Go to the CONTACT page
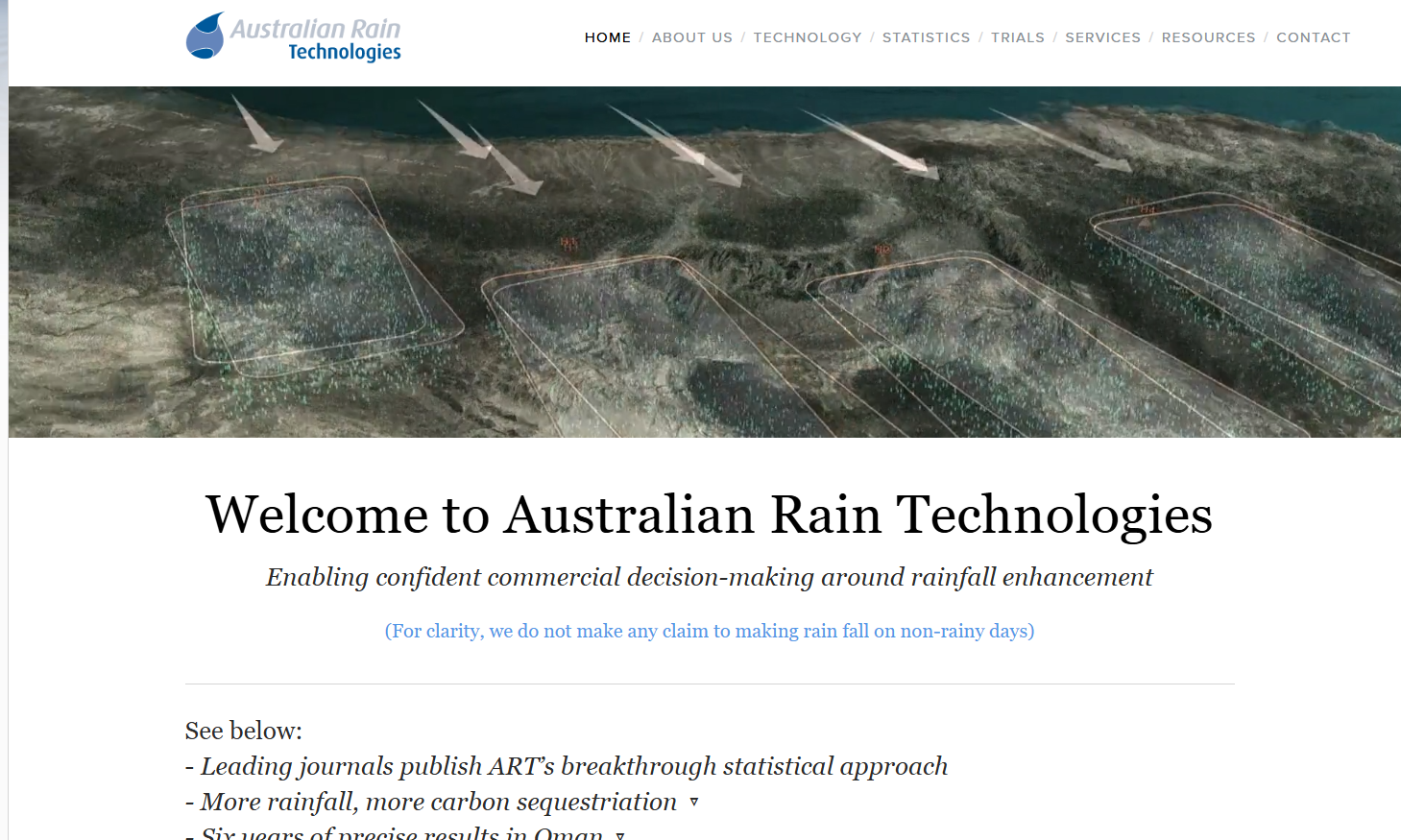 point(1314,37)
